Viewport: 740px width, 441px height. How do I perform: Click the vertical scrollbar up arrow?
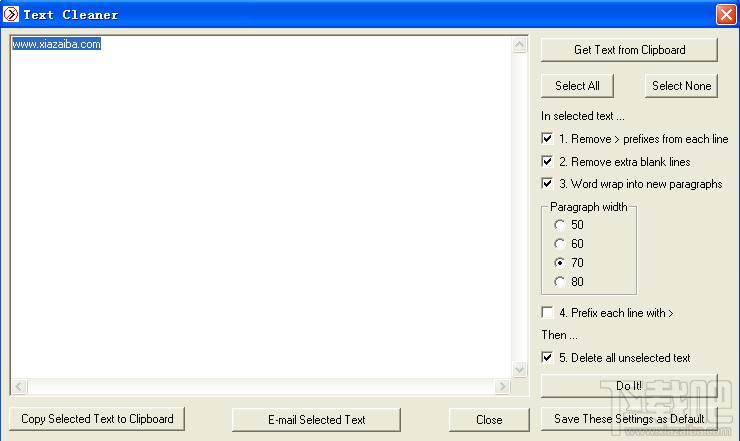(520, 45)
